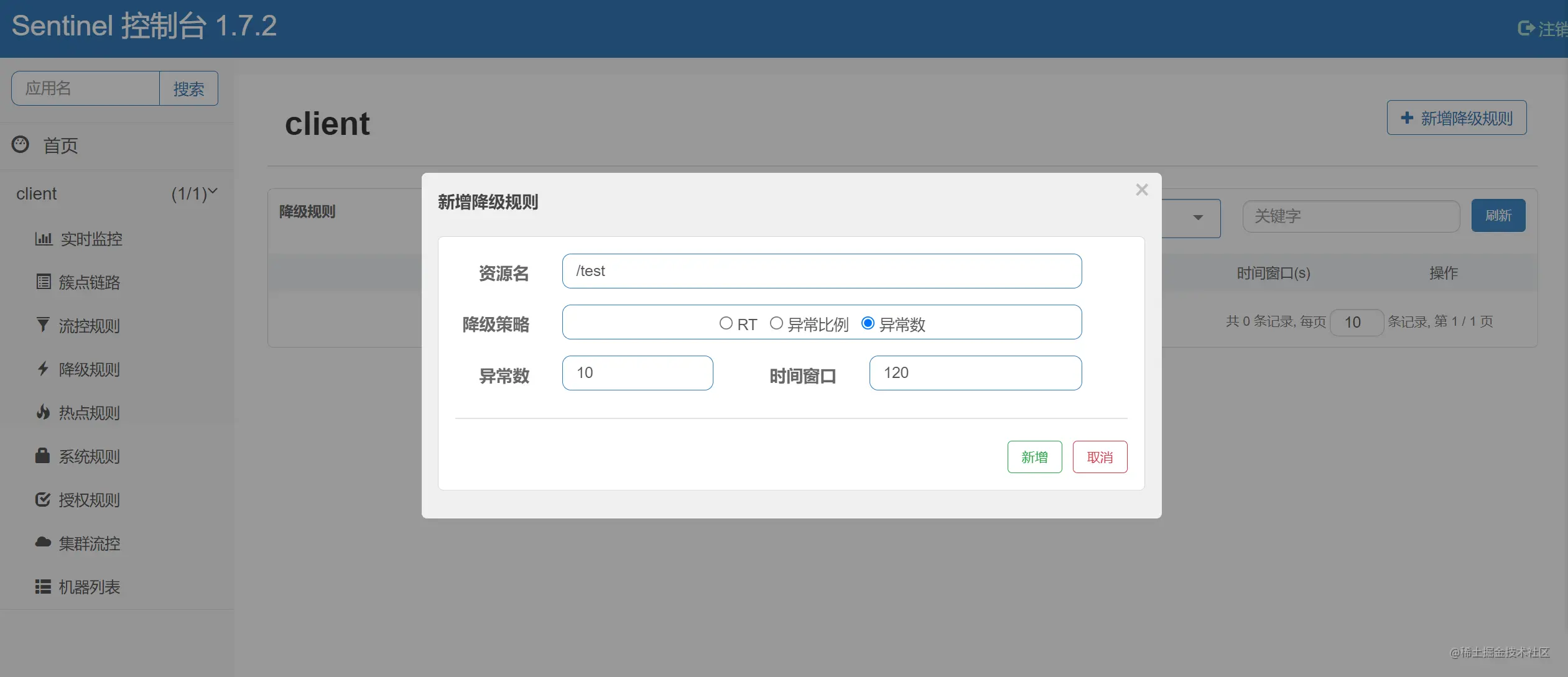Viewport: 1568px width, 677px height.
Task: Click the 时间窗口 input field
Action: (x=975, y=373)
